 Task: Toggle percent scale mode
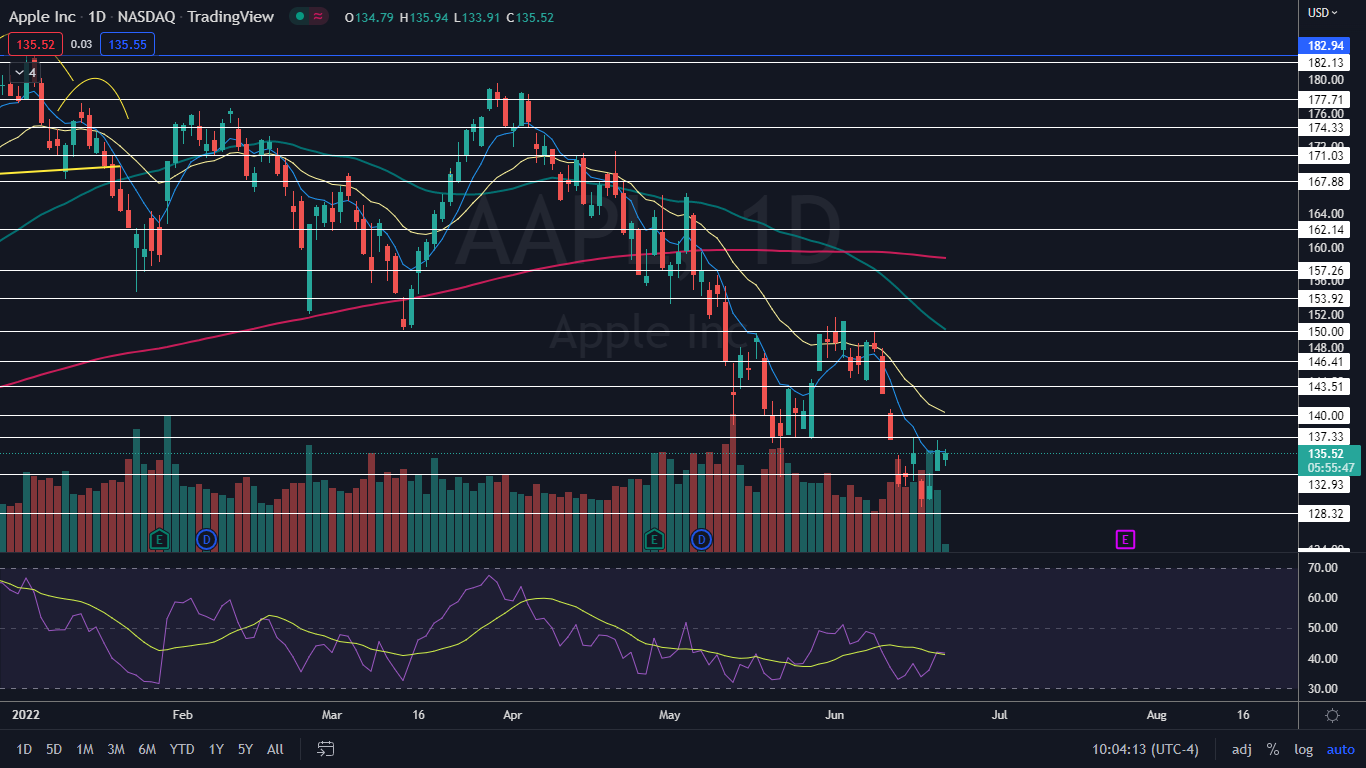pos(1273,749)
